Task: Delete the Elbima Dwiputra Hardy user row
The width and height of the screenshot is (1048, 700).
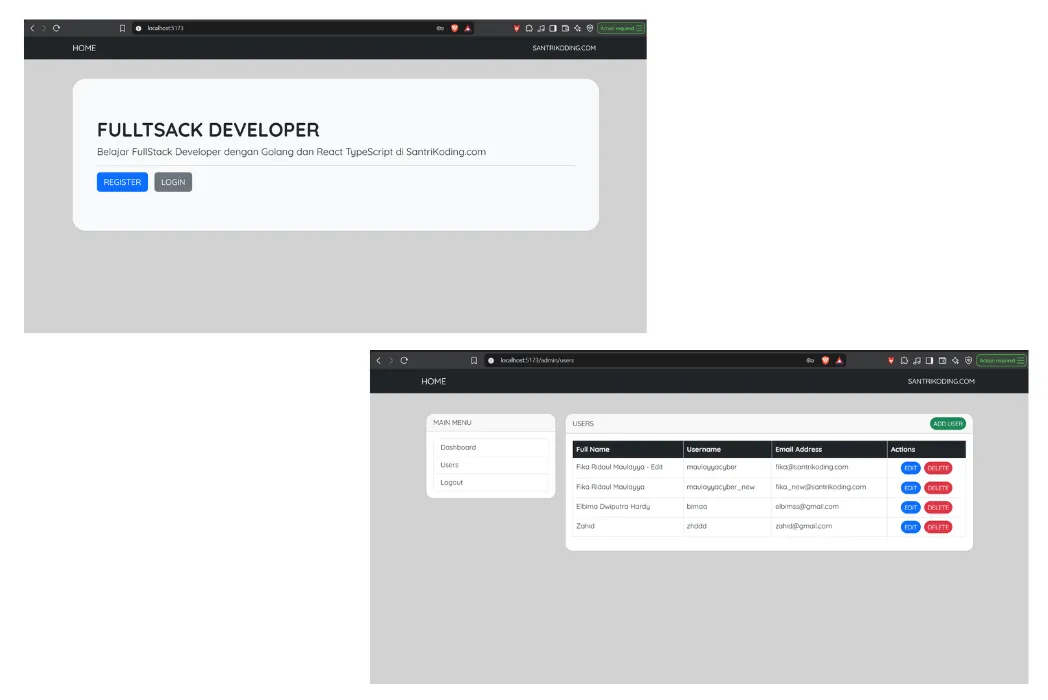Action: [938, 507]
